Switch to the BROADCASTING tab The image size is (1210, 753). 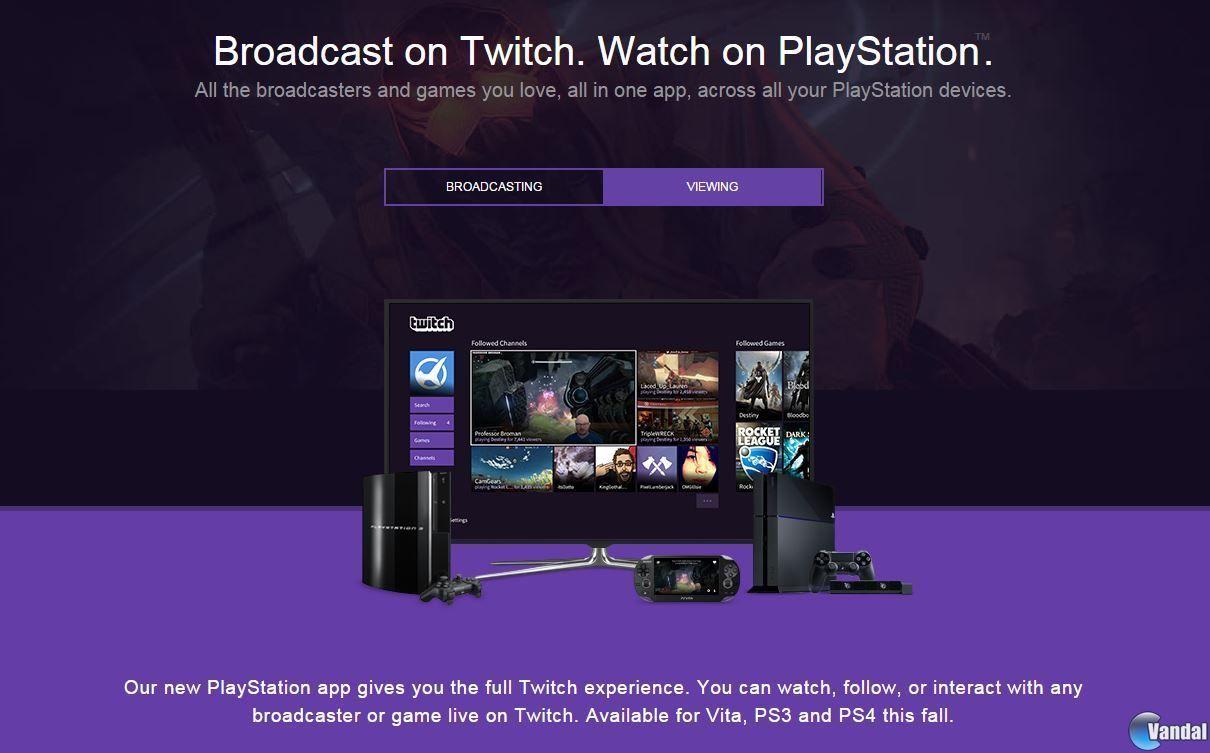494,187
